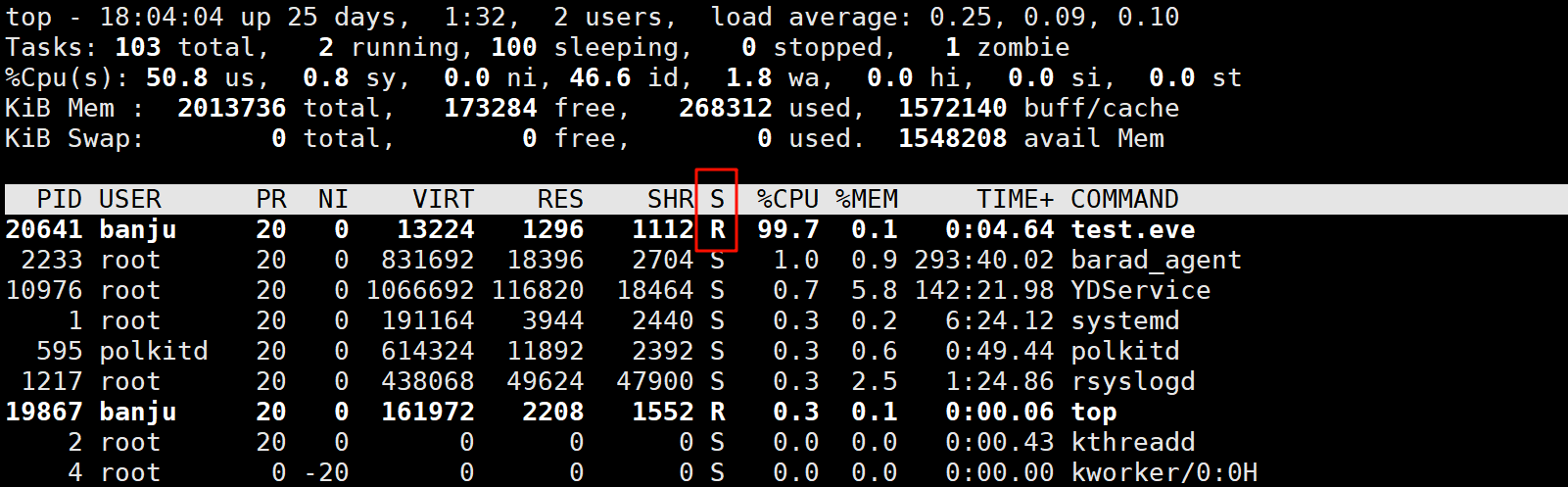Image resolution: width=1568 pixels, height=487 pixels.
Task: Click the polkitd user name
Action: (x=153, y=352)
